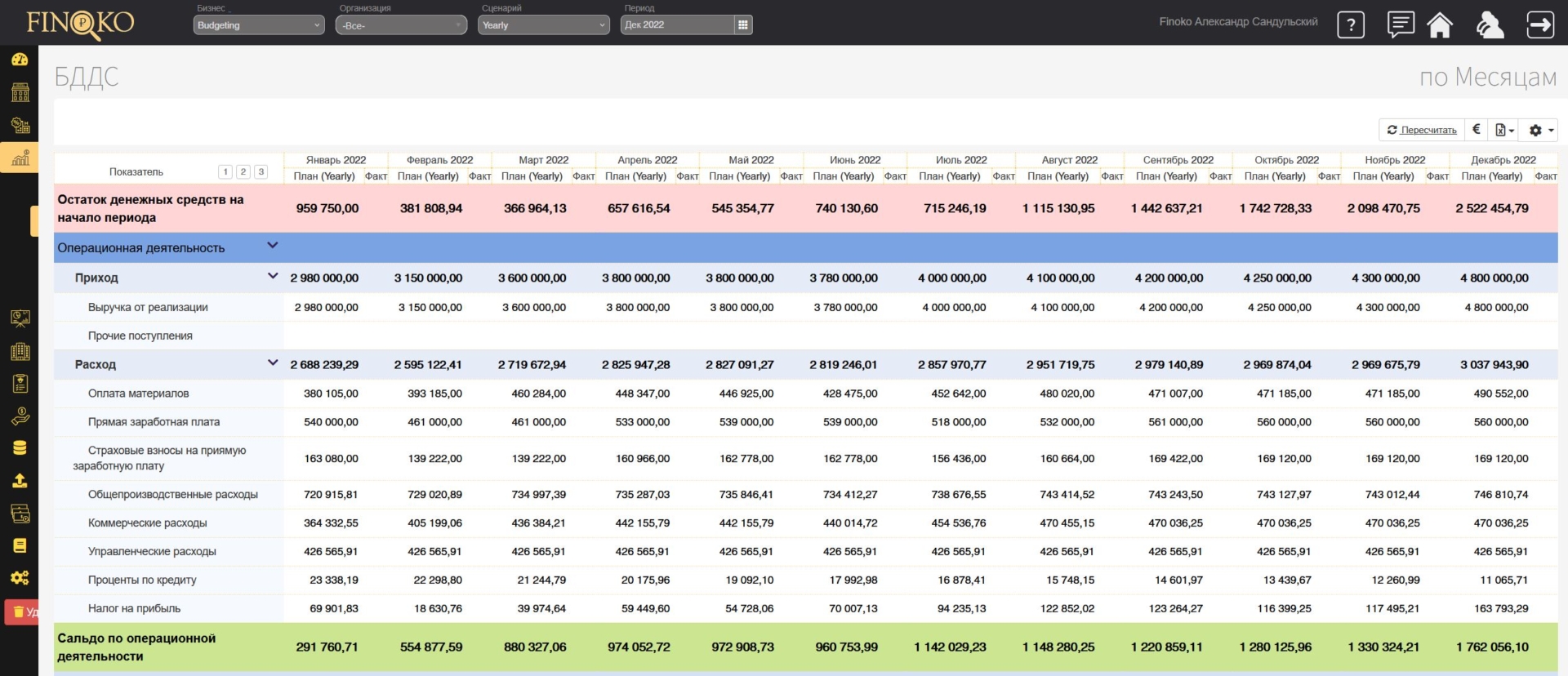The height and width of the screenshot is (676, 1568).
Task: Open the help question mark icon
Action: point(1351,24)
